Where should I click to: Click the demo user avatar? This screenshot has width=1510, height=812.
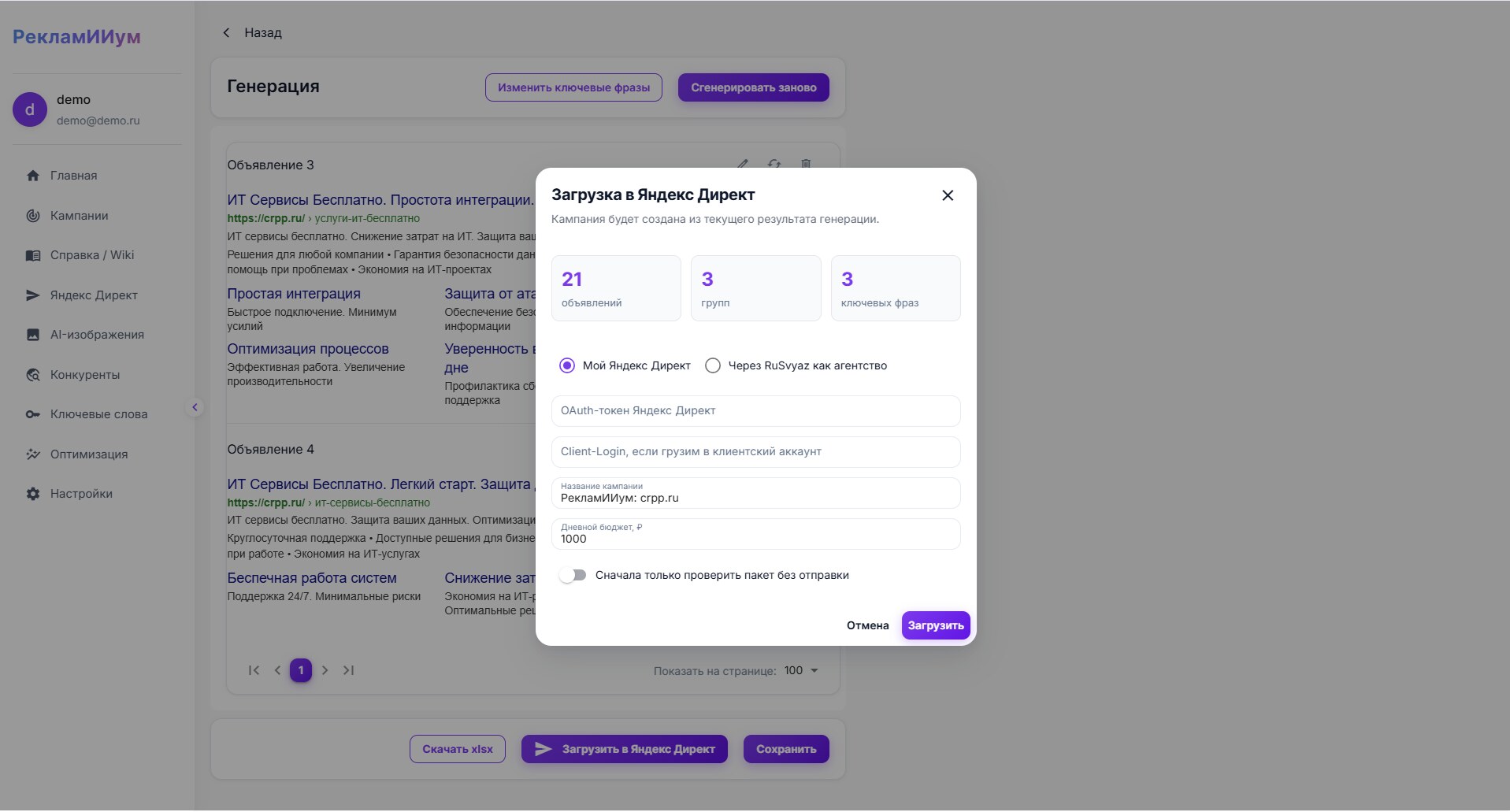pos(30,109)
